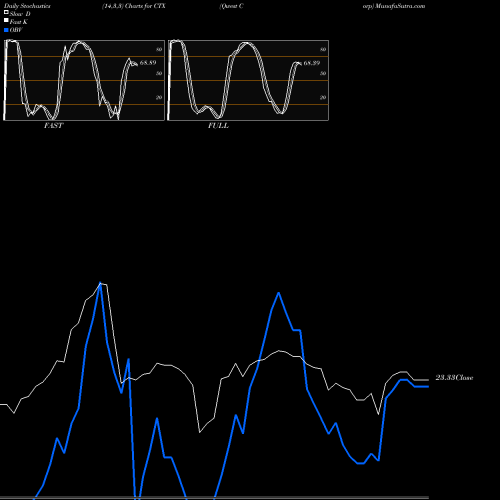500x500 pixels.
Task: Click the 50 axis label in FULL chart
Action: [323, 73]
